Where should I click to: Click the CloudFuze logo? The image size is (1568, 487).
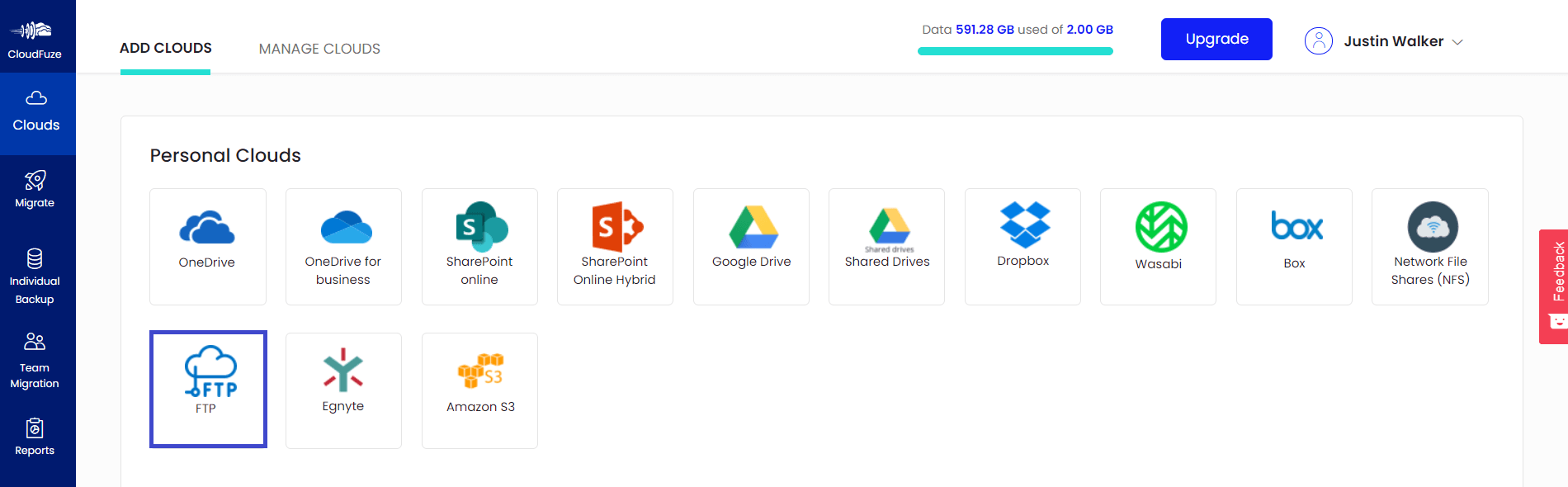[x=35, y=38]
